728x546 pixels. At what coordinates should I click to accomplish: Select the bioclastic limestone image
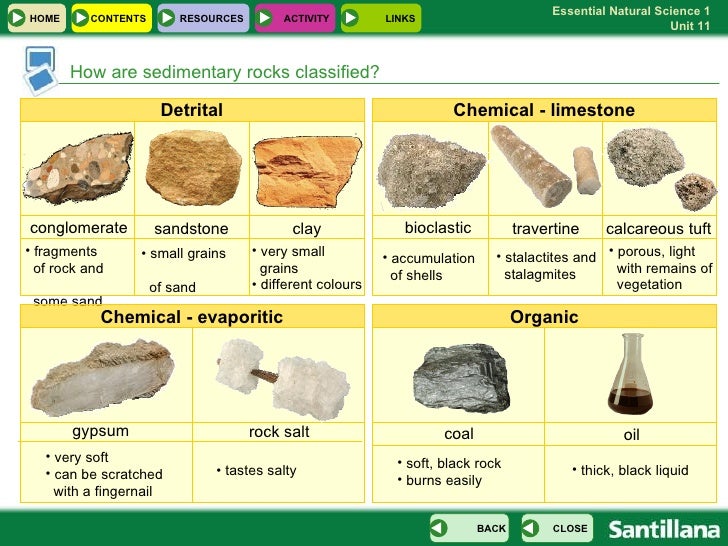tap(431, 171)
